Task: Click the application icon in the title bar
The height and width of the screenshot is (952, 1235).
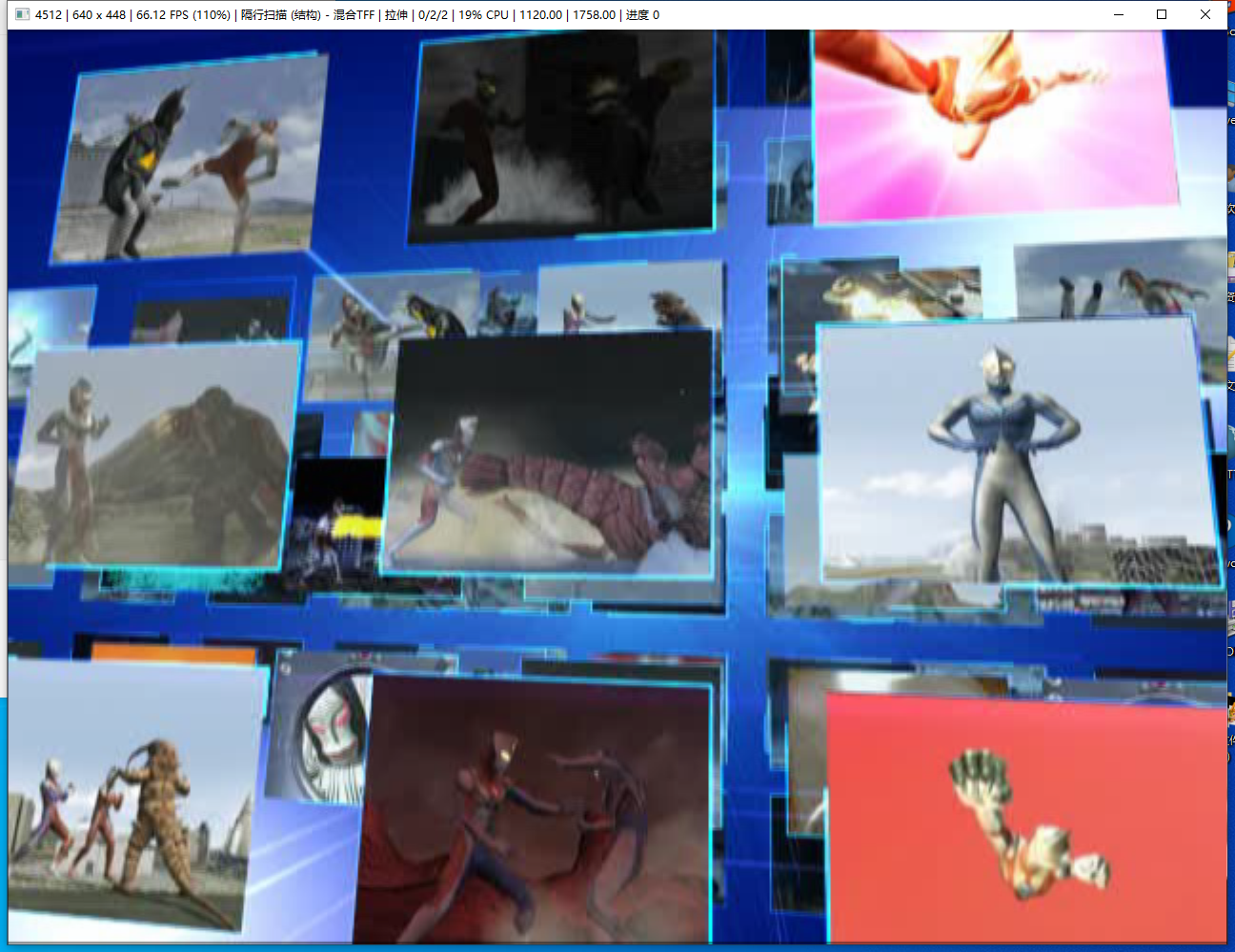Action: click(22, 14)
